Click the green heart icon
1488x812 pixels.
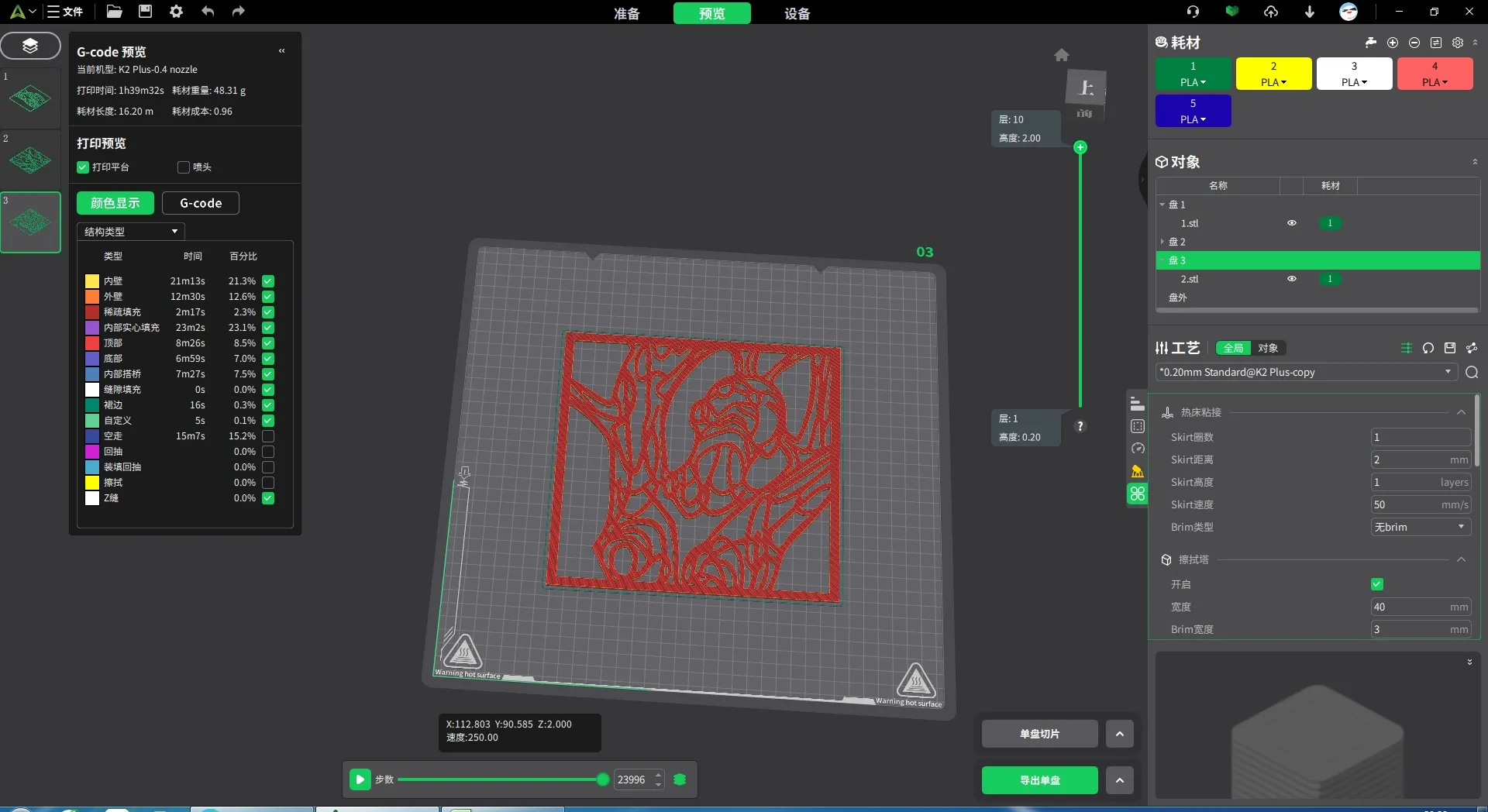(x=1231, y=12)
